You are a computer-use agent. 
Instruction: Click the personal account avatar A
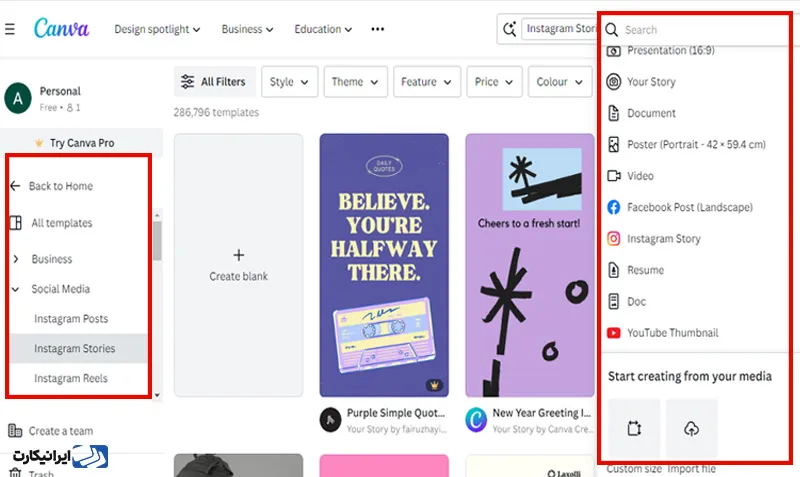click(18, 98)
